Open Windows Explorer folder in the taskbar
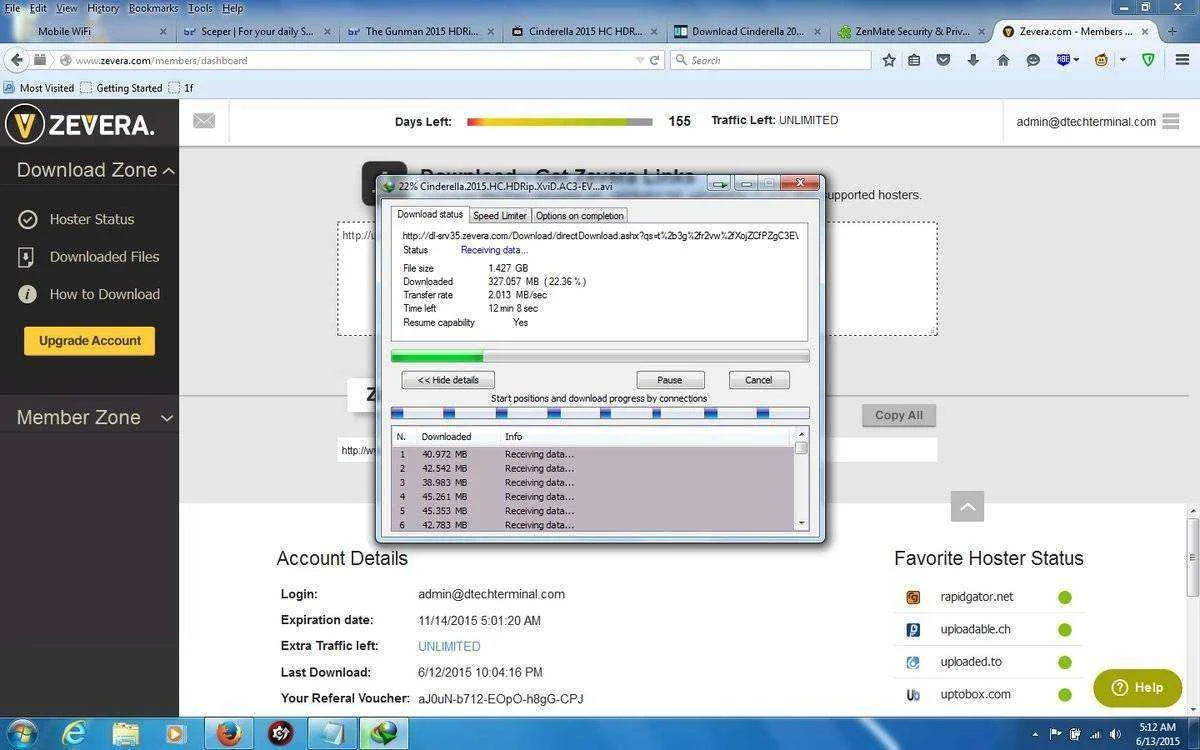The height and width of the screenshot is (750, 1200). [125, 733]
